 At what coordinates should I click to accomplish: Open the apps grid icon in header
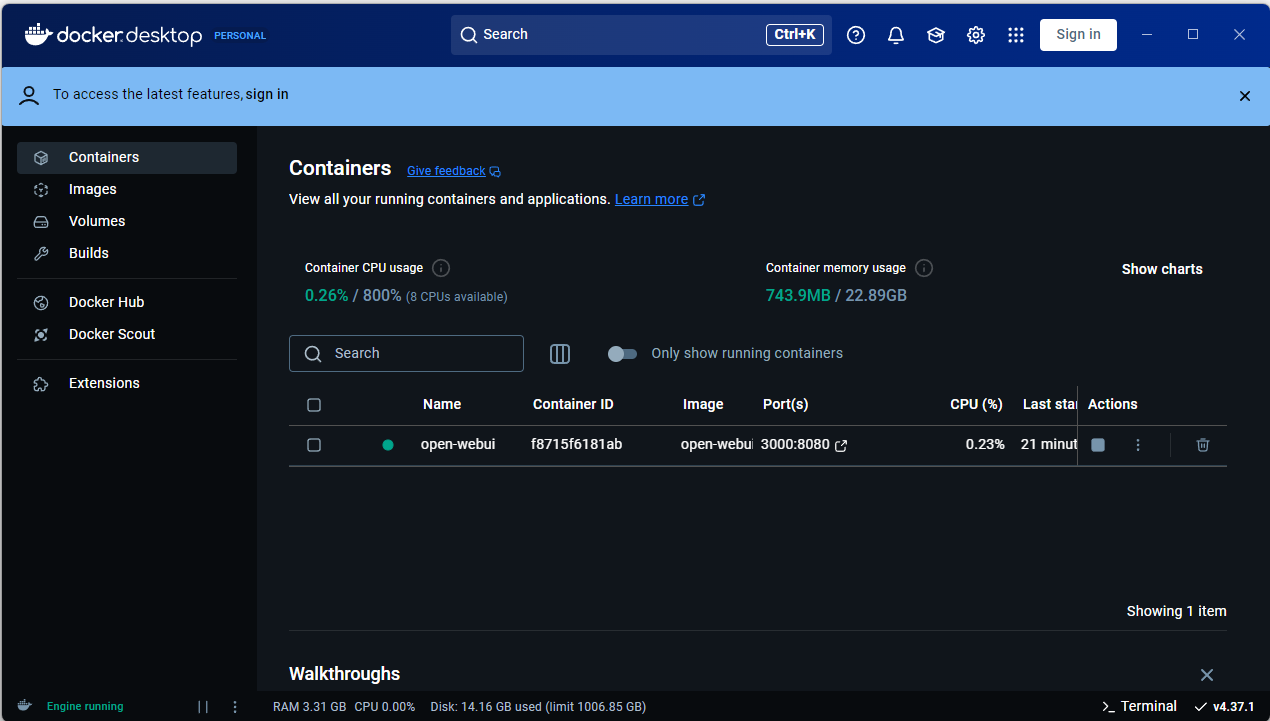pyautogui.click(x=1016, y=35)
